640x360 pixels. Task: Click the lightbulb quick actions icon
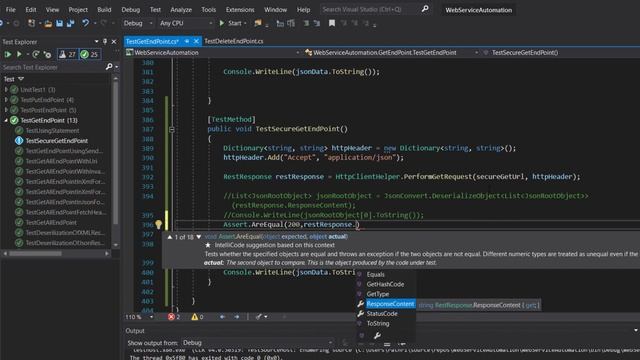click(158, 224)
